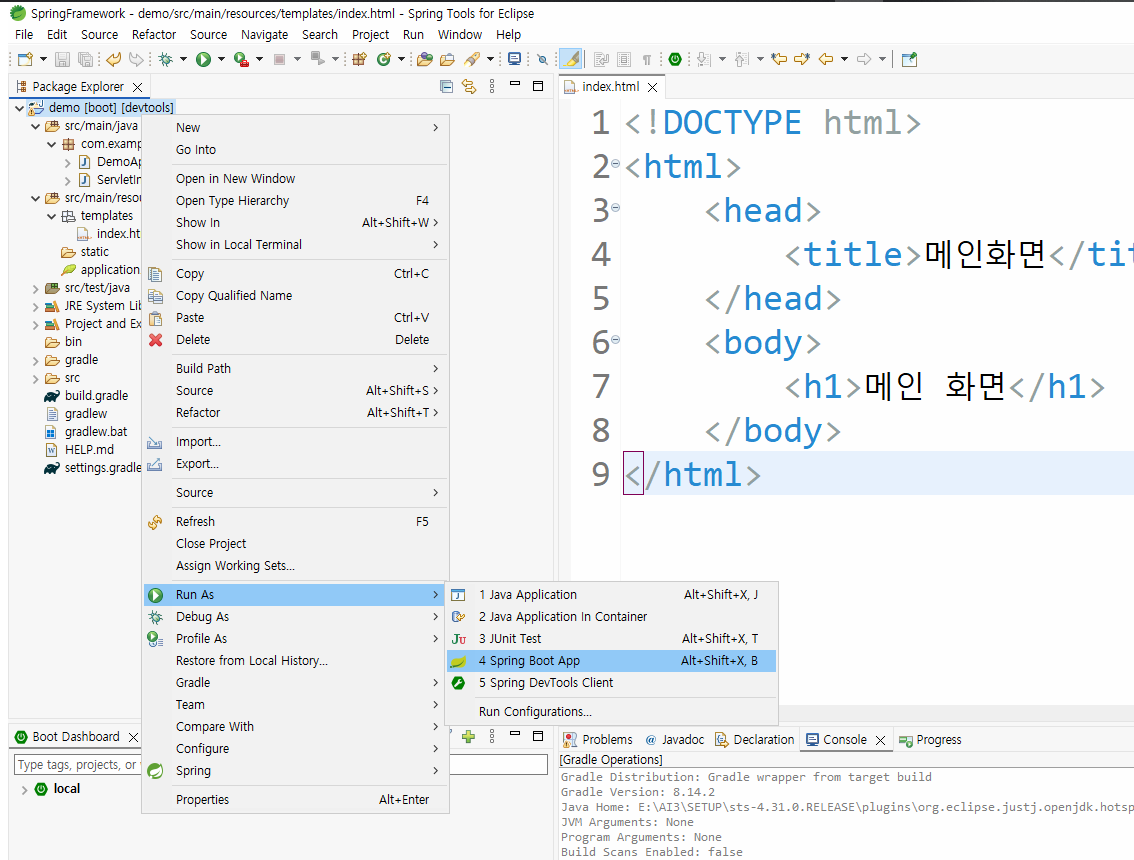Image resolution: width=1134 pixels, height=860 pixels.
Task: Click the green plus icon in Boot Dashboard
Action: point(469,737)
